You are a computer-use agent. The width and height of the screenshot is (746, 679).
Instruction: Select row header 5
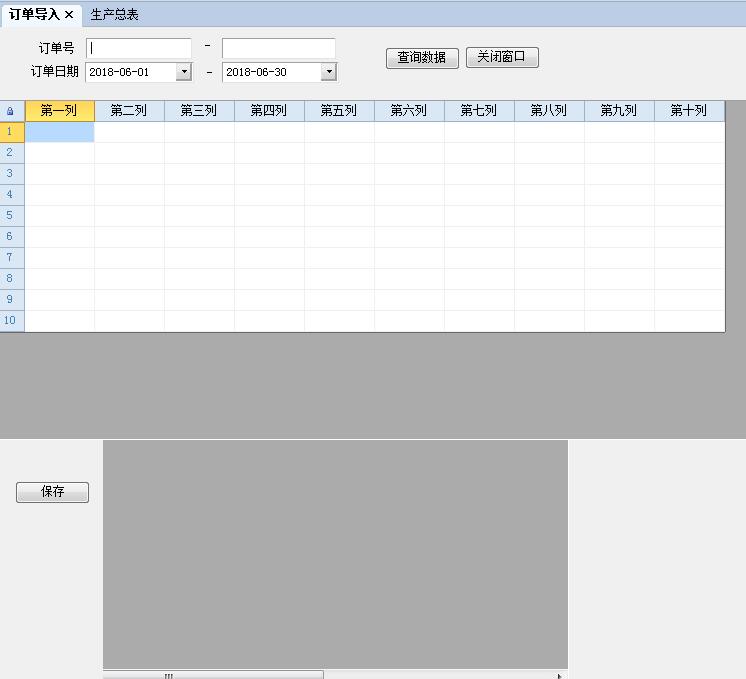(x=12, y=216)
